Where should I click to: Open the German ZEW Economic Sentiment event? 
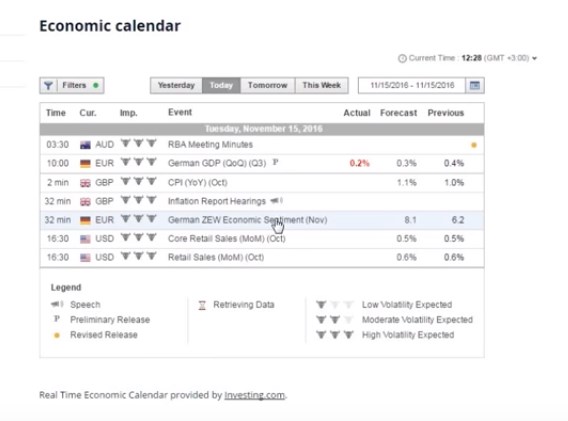pos(247,220)
